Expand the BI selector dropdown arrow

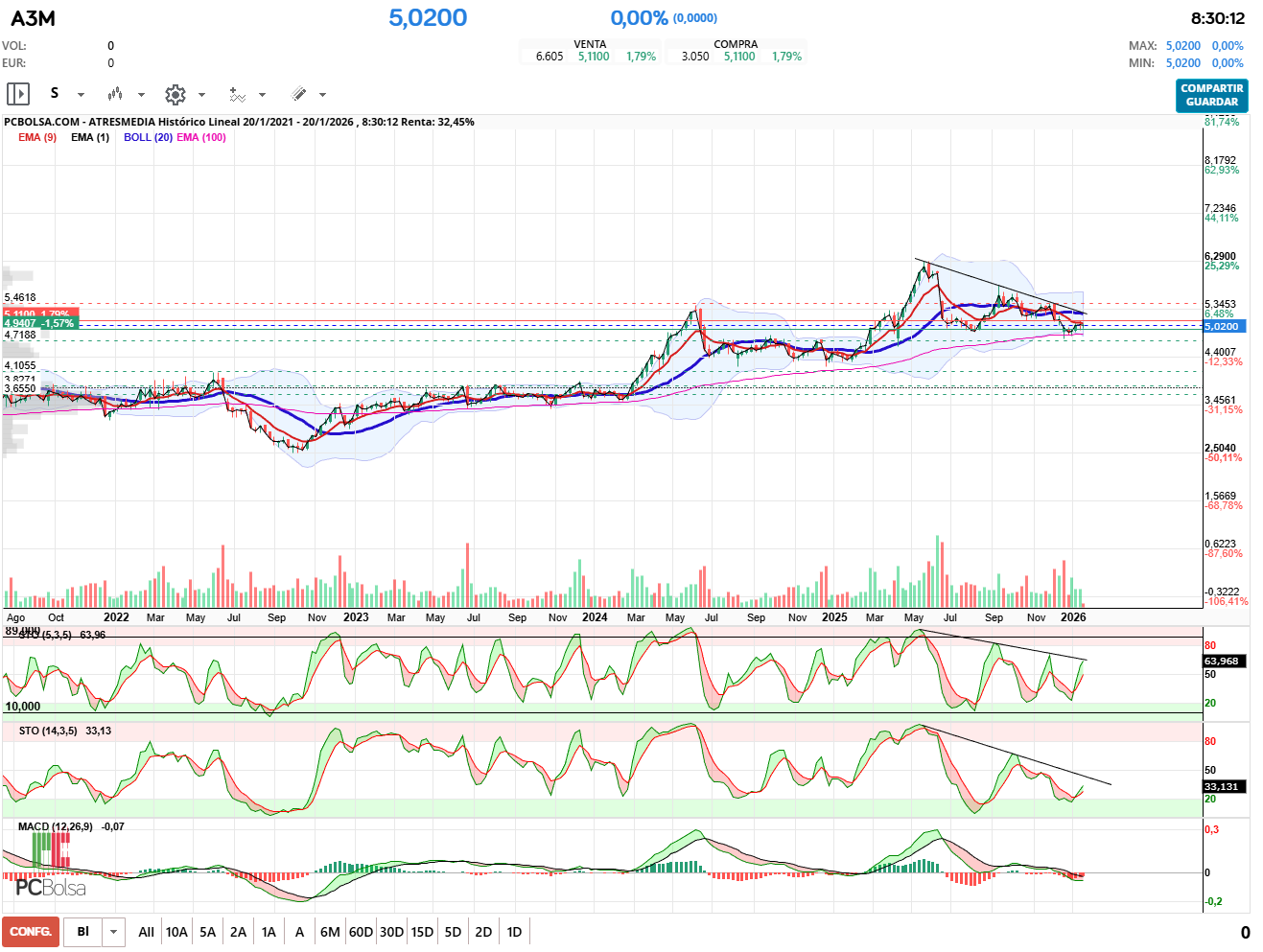(x=114, y=932)
